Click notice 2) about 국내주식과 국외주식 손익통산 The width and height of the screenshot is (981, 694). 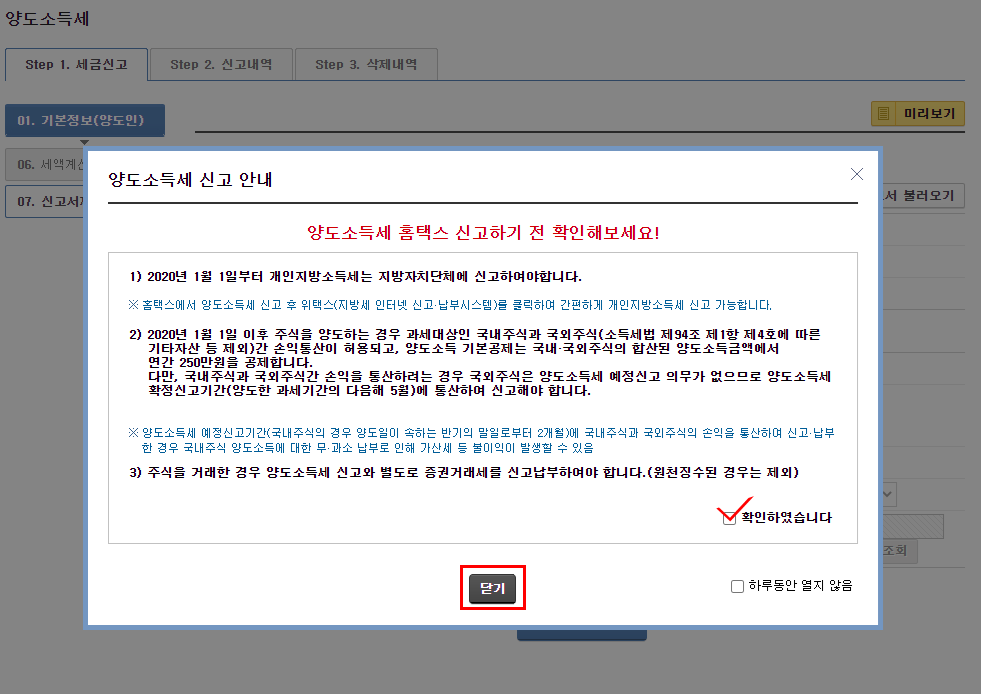click(480, 362)
